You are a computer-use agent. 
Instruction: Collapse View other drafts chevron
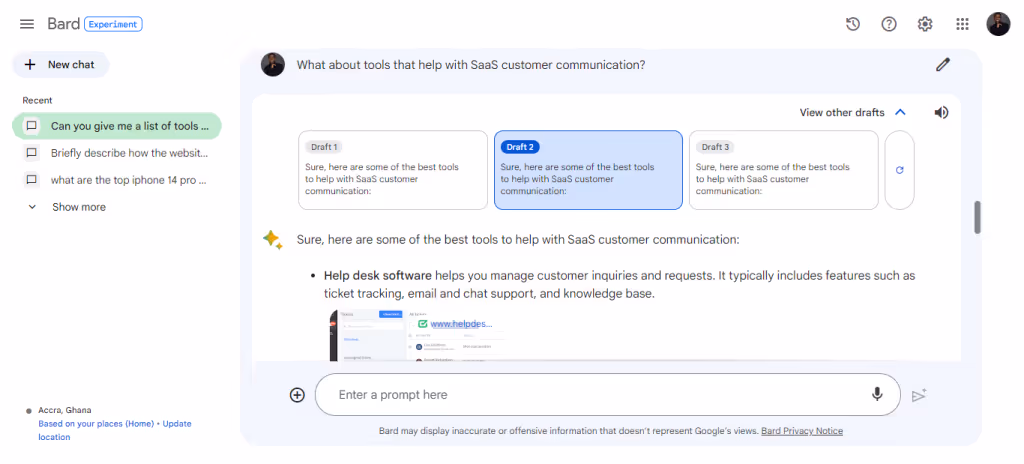point(900,112)
